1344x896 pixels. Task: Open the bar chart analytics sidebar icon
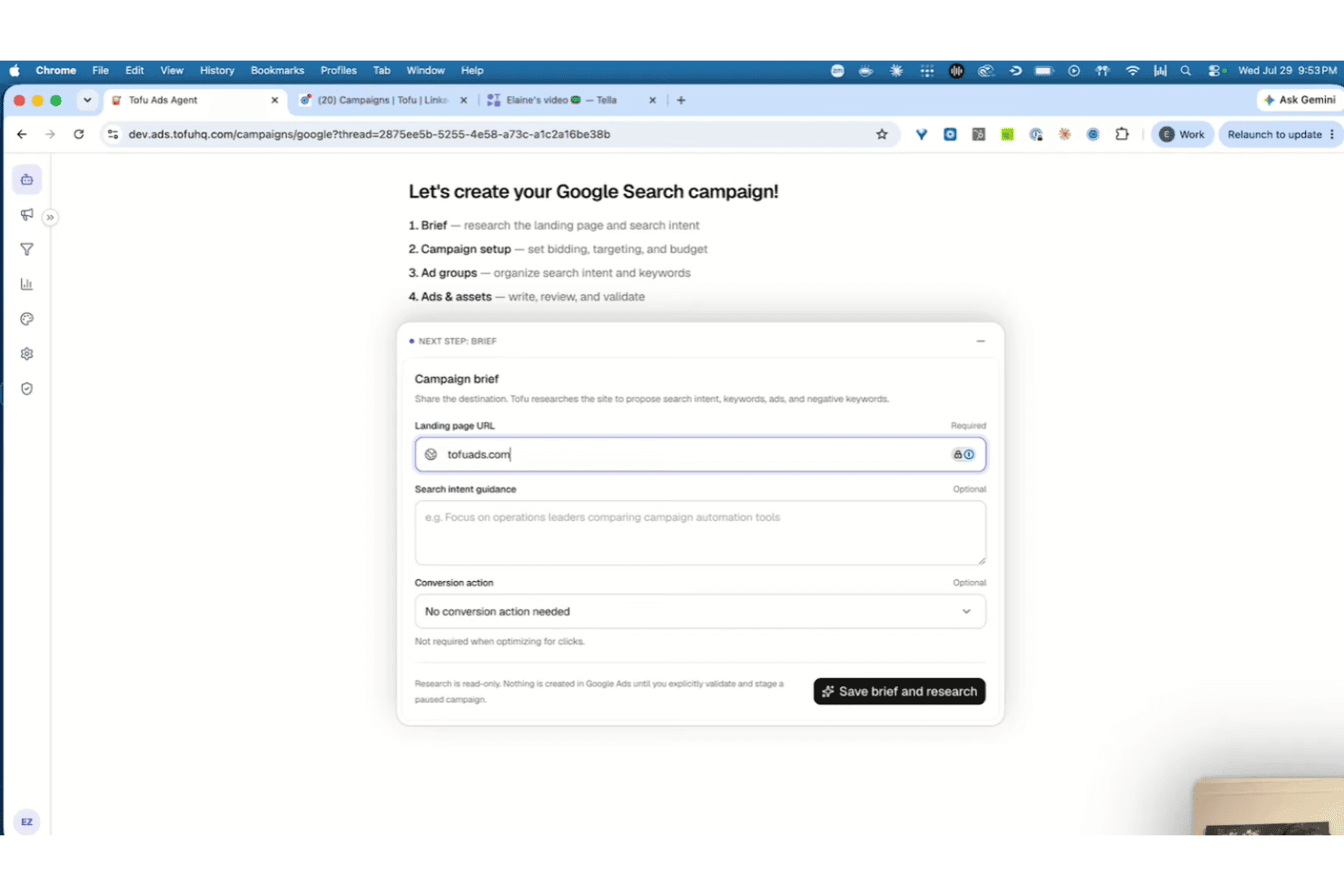[x=27, y=284]
